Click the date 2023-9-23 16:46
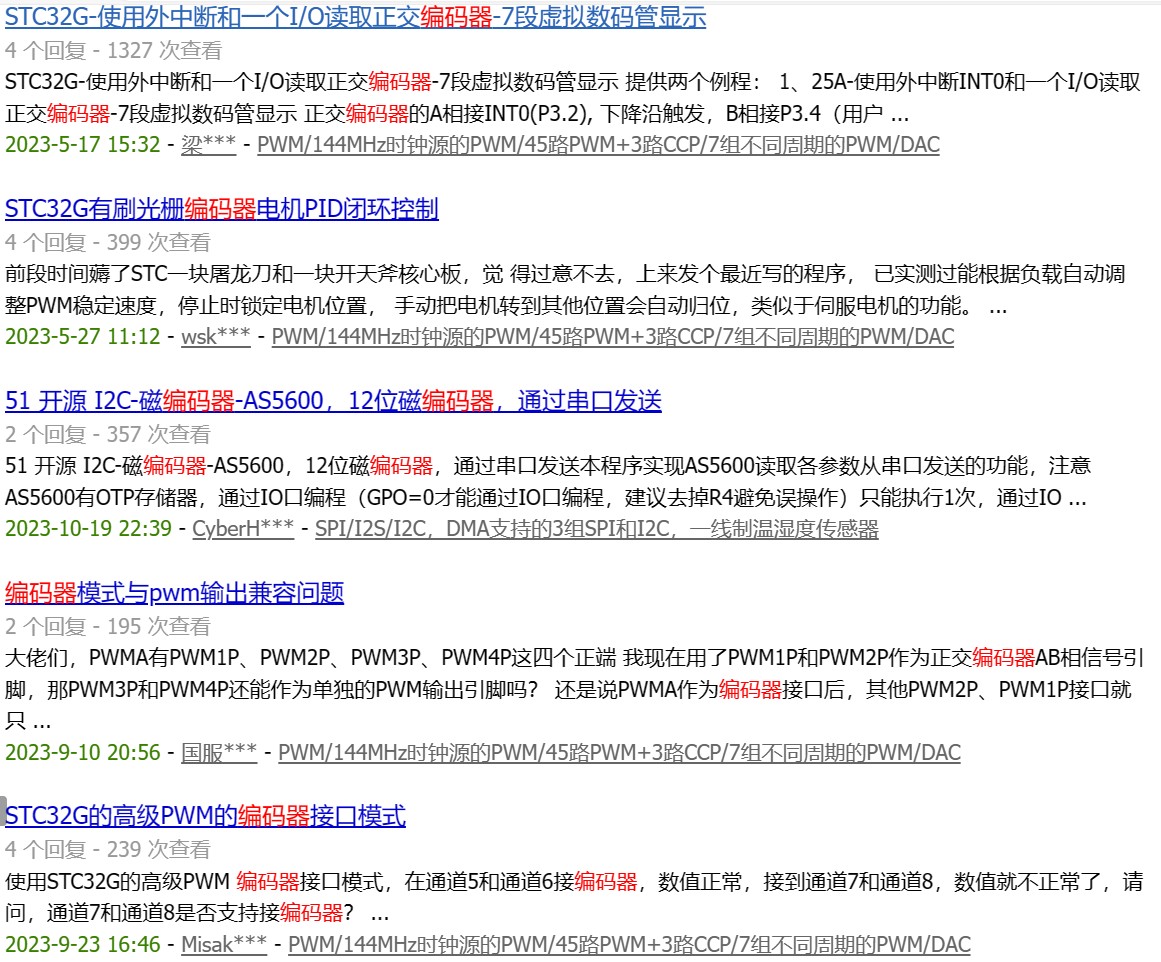The height and width of the screenshot is (962, 1161). (82, 944)
